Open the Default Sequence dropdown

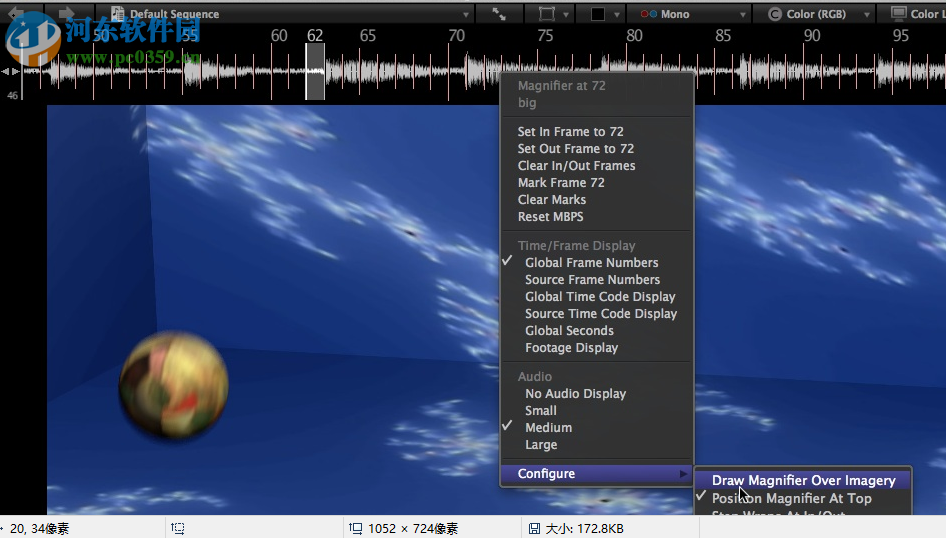coord(466,14)
